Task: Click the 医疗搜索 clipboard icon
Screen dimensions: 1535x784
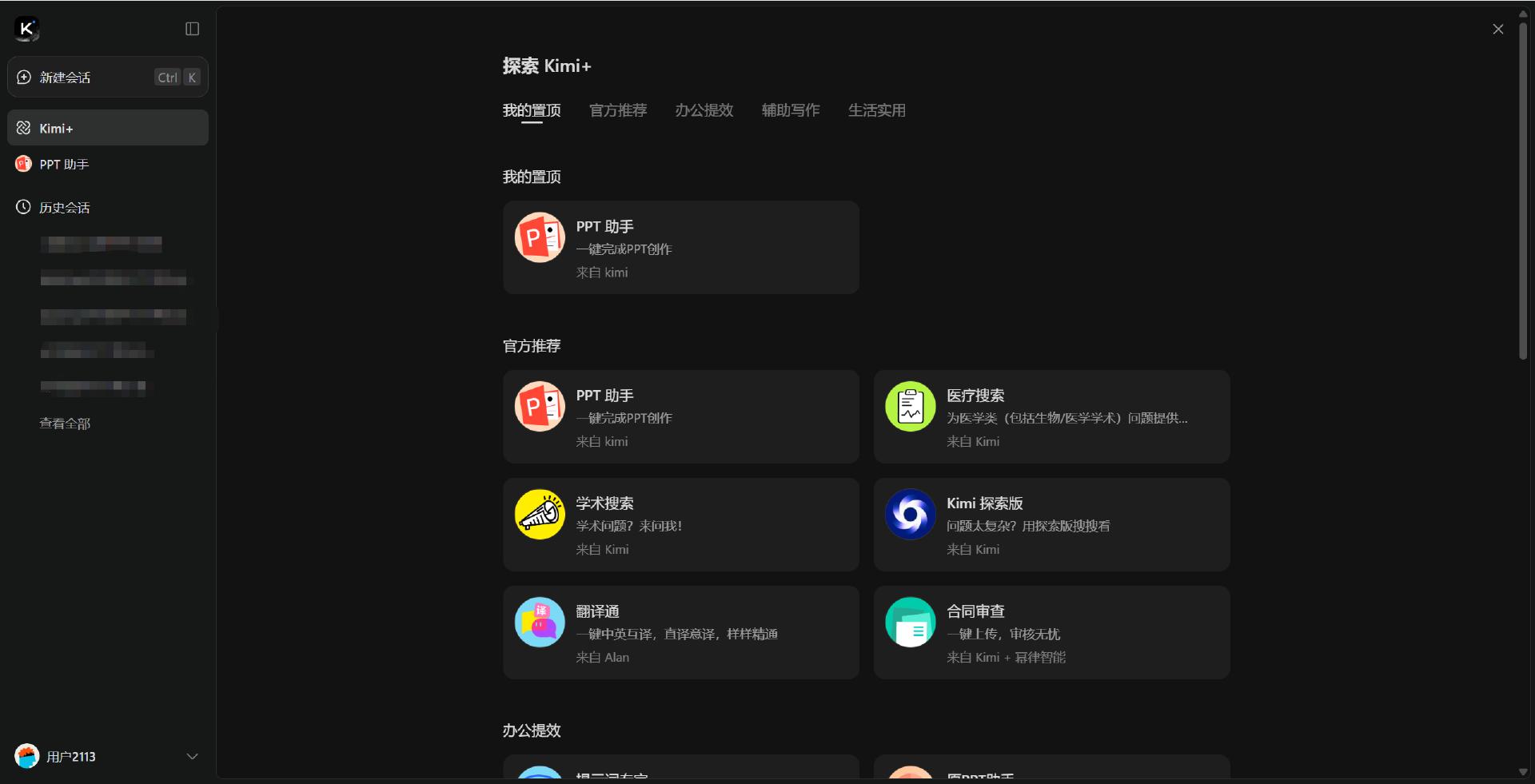Action: click(911, 406)
